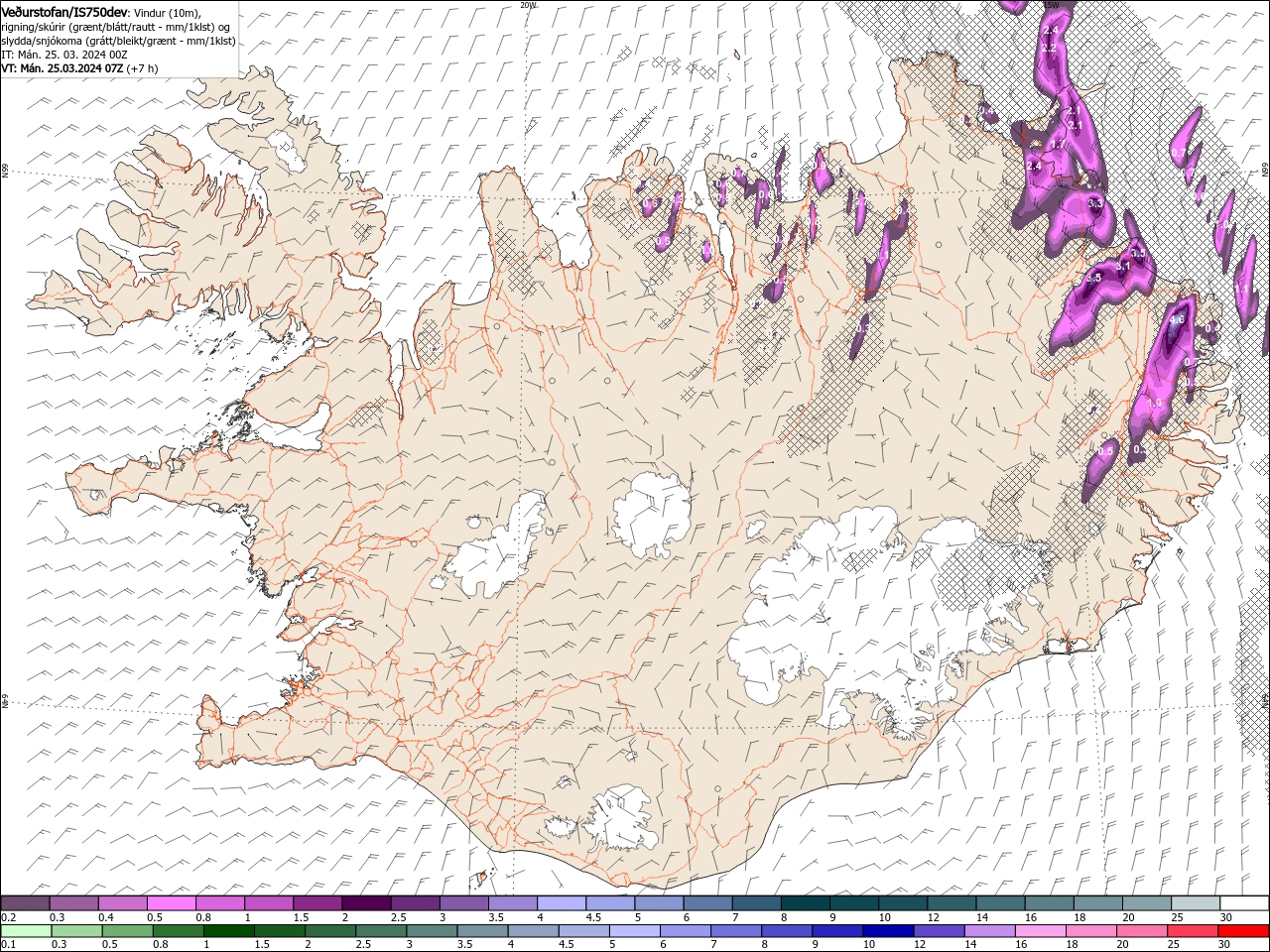
Task: Click the 2.2 snowfall value on the map
Action: tap(1050, 48)
